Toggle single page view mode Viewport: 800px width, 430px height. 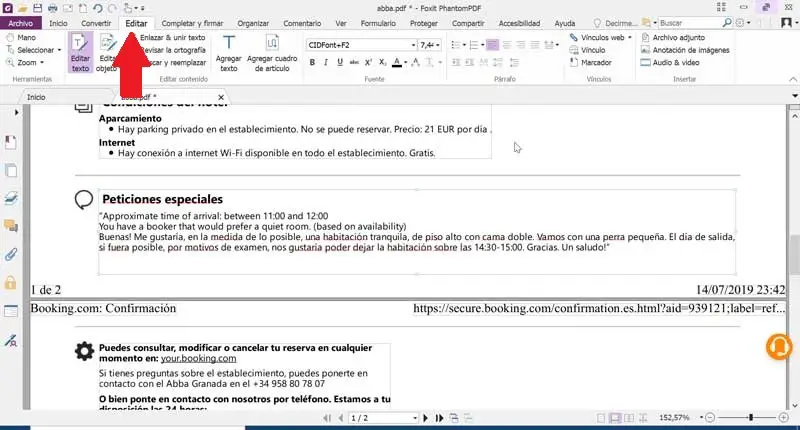tap(601, 418)
